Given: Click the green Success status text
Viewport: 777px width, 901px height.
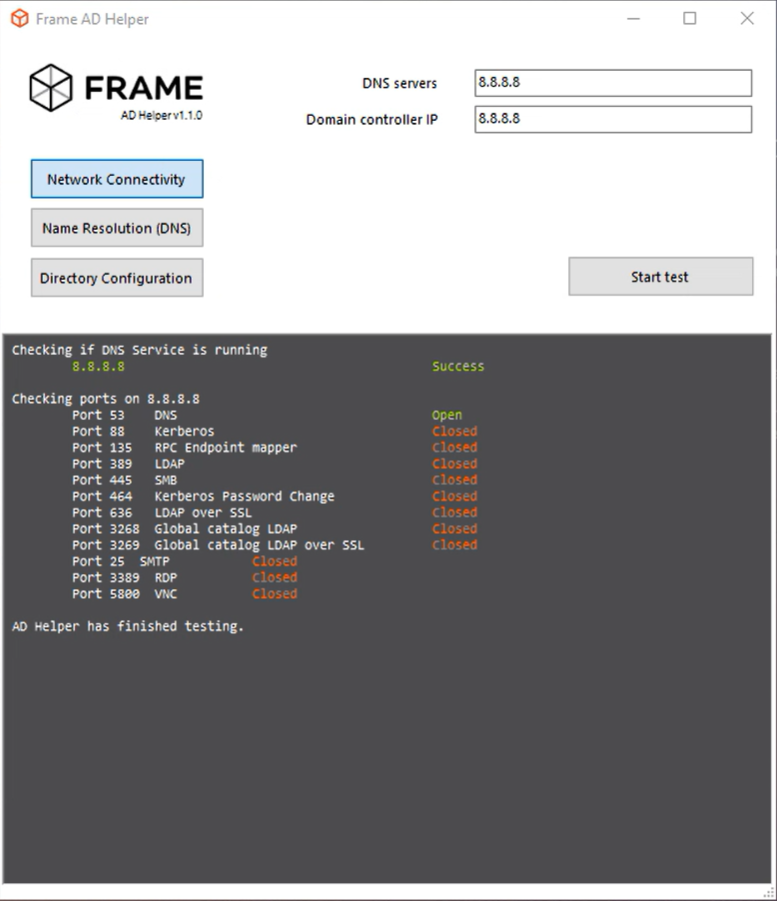Looking at the screenshot, I should [x=458, y=366].
